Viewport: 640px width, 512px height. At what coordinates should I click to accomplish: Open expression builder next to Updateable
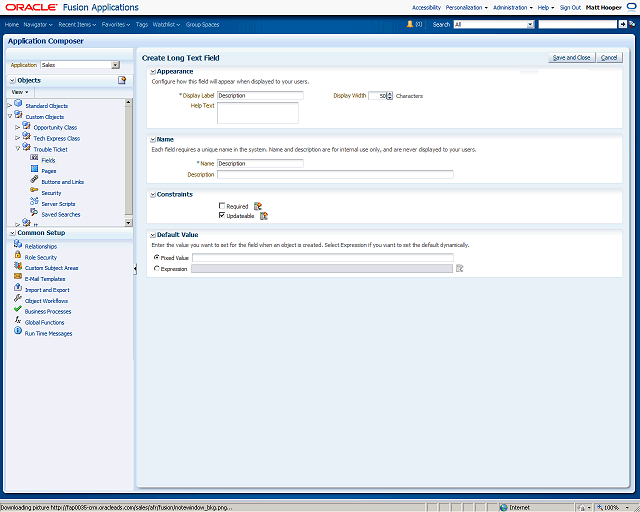click(264, 216)
